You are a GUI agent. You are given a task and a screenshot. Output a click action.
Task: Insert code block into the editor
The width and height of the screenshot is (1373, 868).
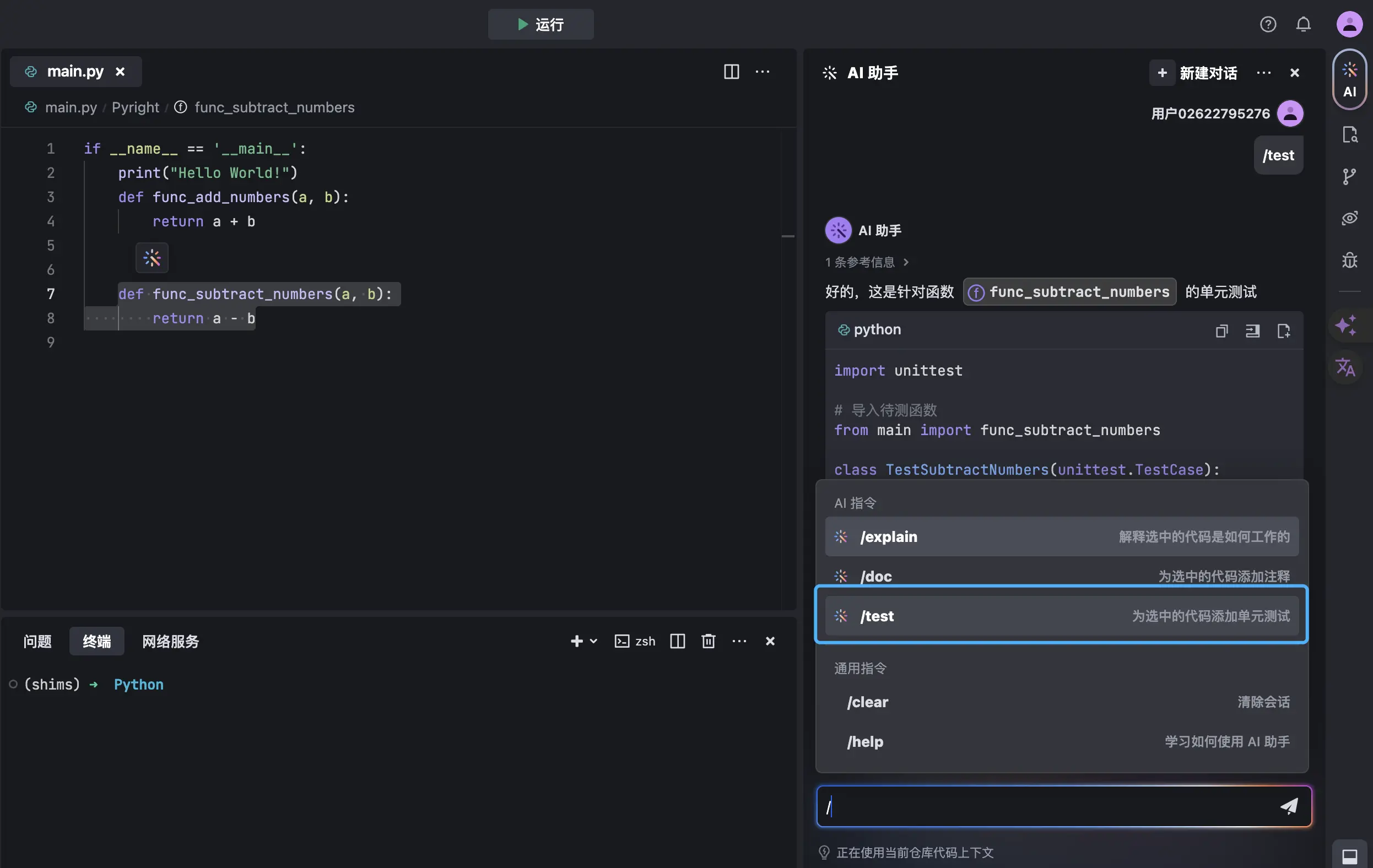1252,330
